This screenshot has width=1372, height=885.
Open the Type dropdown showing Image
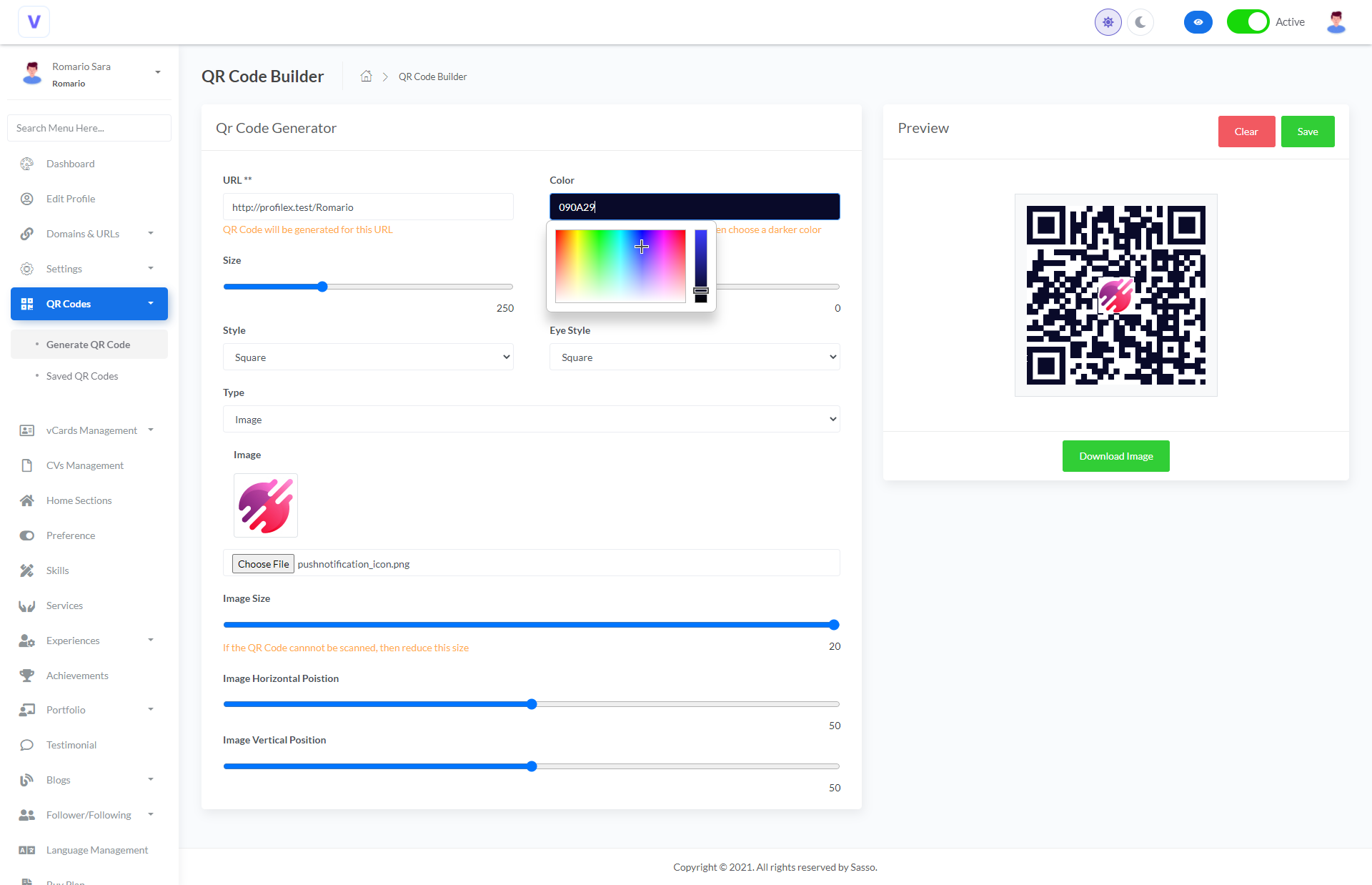(531, 420)
